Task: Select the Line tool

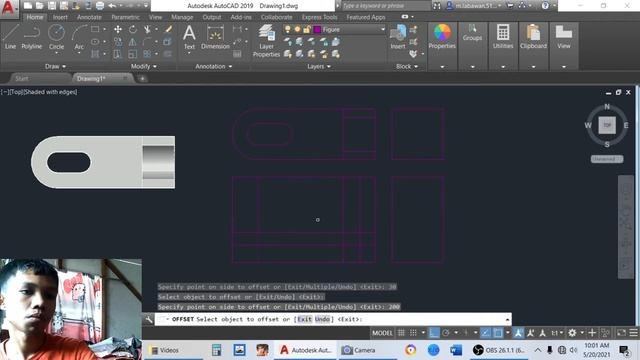Action: tap(10, 37)
